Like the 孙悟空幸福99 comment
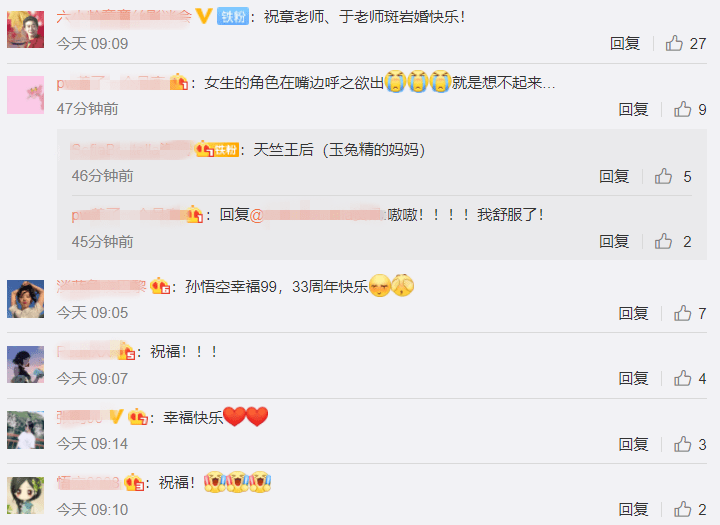720x525 pixels. [x=682, y=313]
